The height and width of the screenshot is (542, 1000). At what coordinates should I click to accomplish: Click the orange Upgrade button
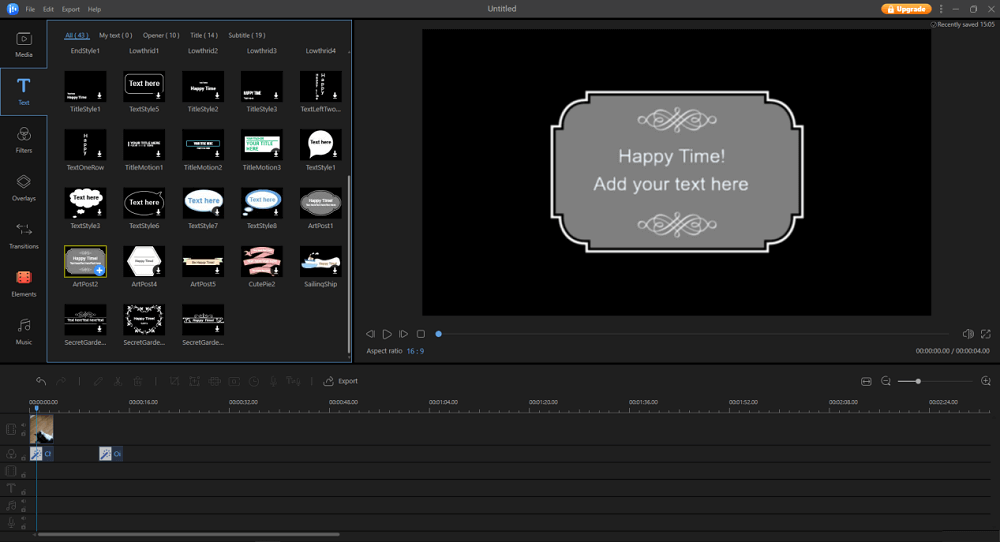906,9
